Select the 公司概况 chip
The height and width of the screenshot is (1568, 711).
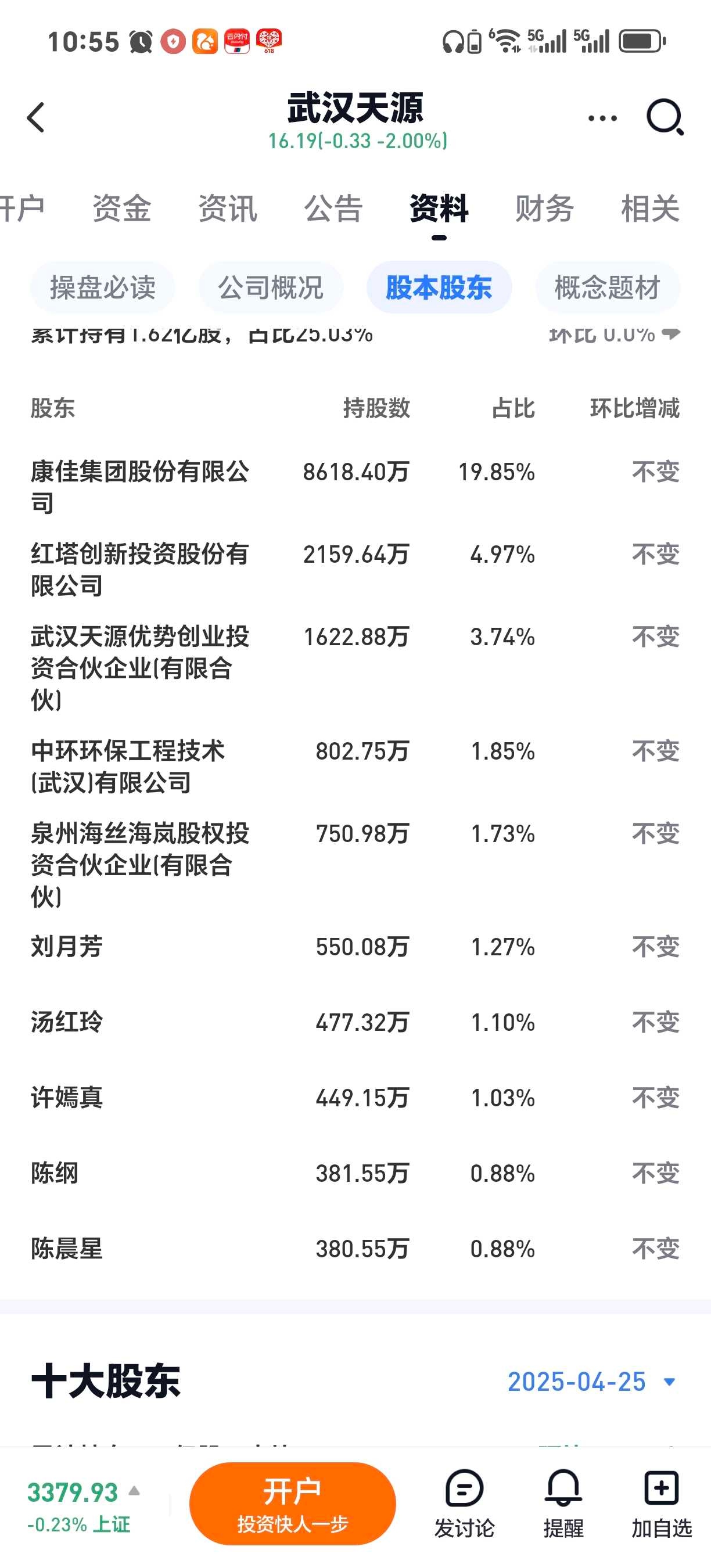click(270, 287)
